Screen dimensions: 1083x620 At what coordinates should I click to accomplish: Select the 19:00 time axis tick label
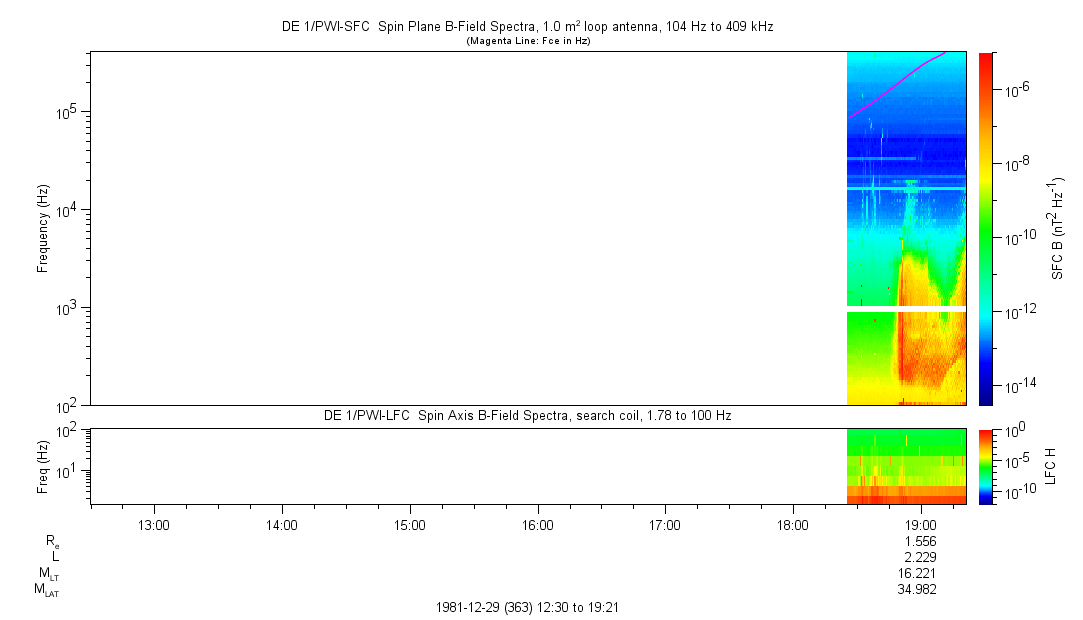pyautogui.click(x=920, y=524)
